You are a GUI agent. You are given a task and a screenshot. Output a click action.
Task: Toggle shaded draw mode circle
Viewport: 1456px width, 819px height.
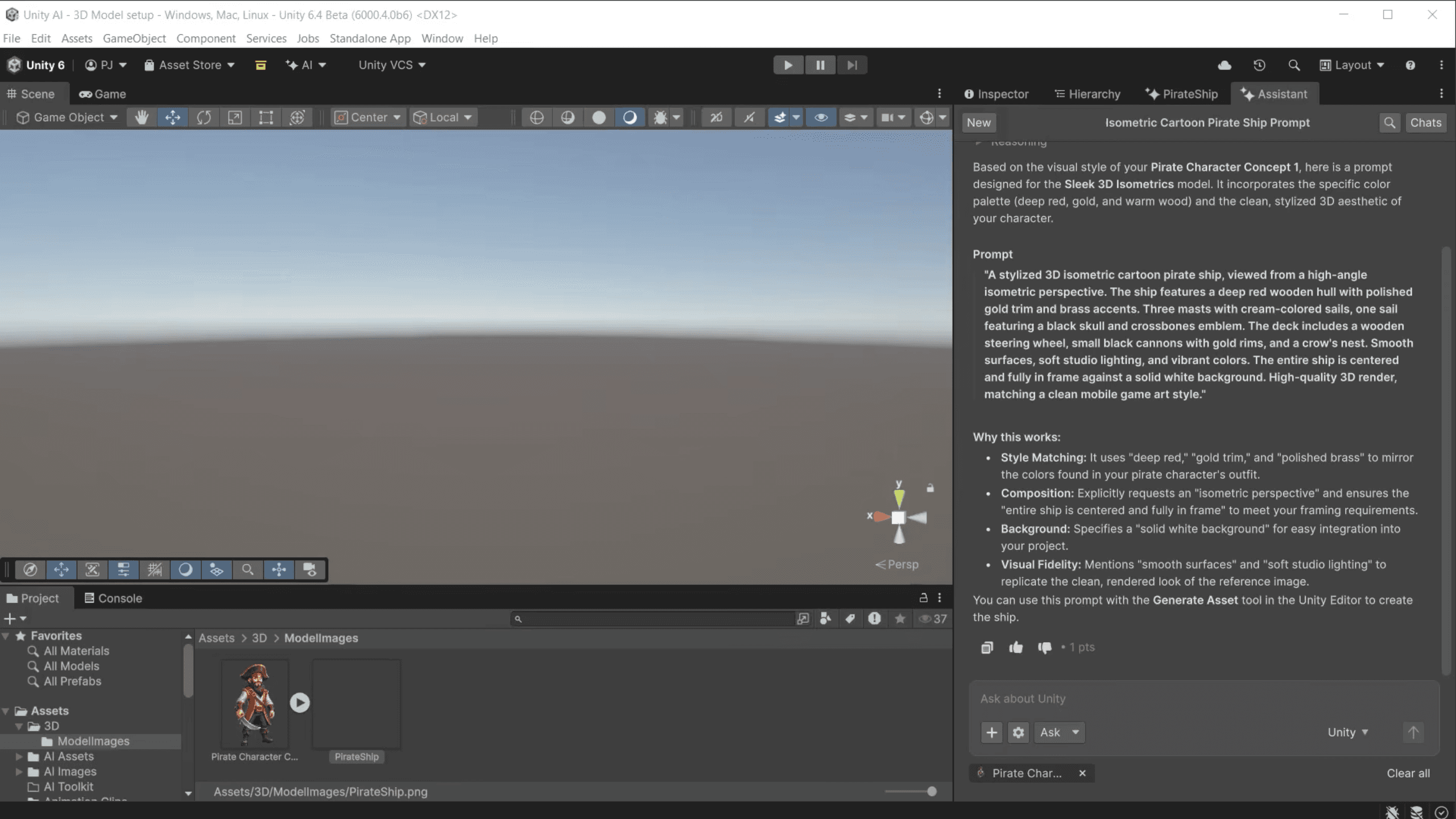click(630, 117)
